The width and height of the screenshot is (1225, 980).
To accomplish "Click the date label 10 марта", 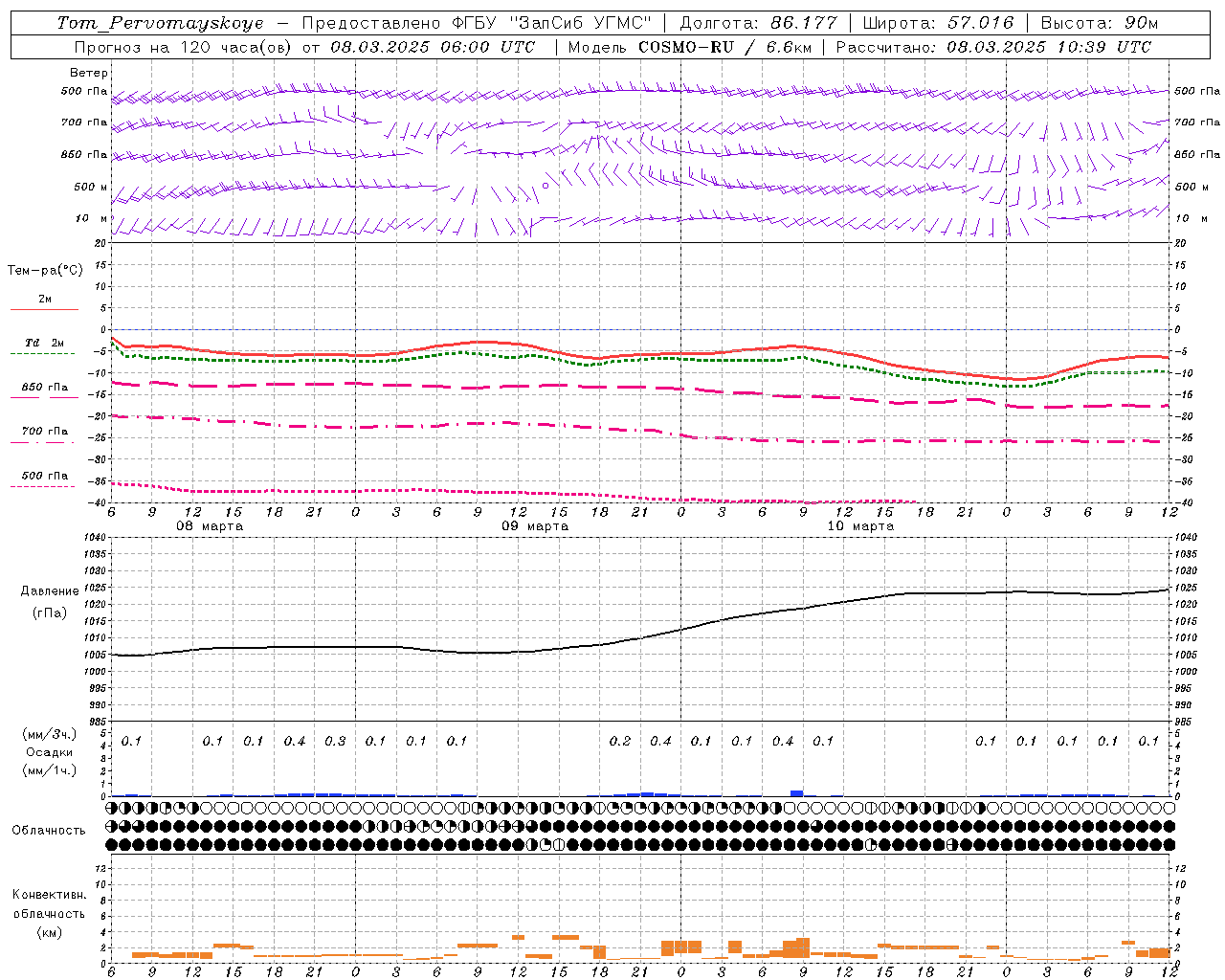I will [x=860, y=526].
